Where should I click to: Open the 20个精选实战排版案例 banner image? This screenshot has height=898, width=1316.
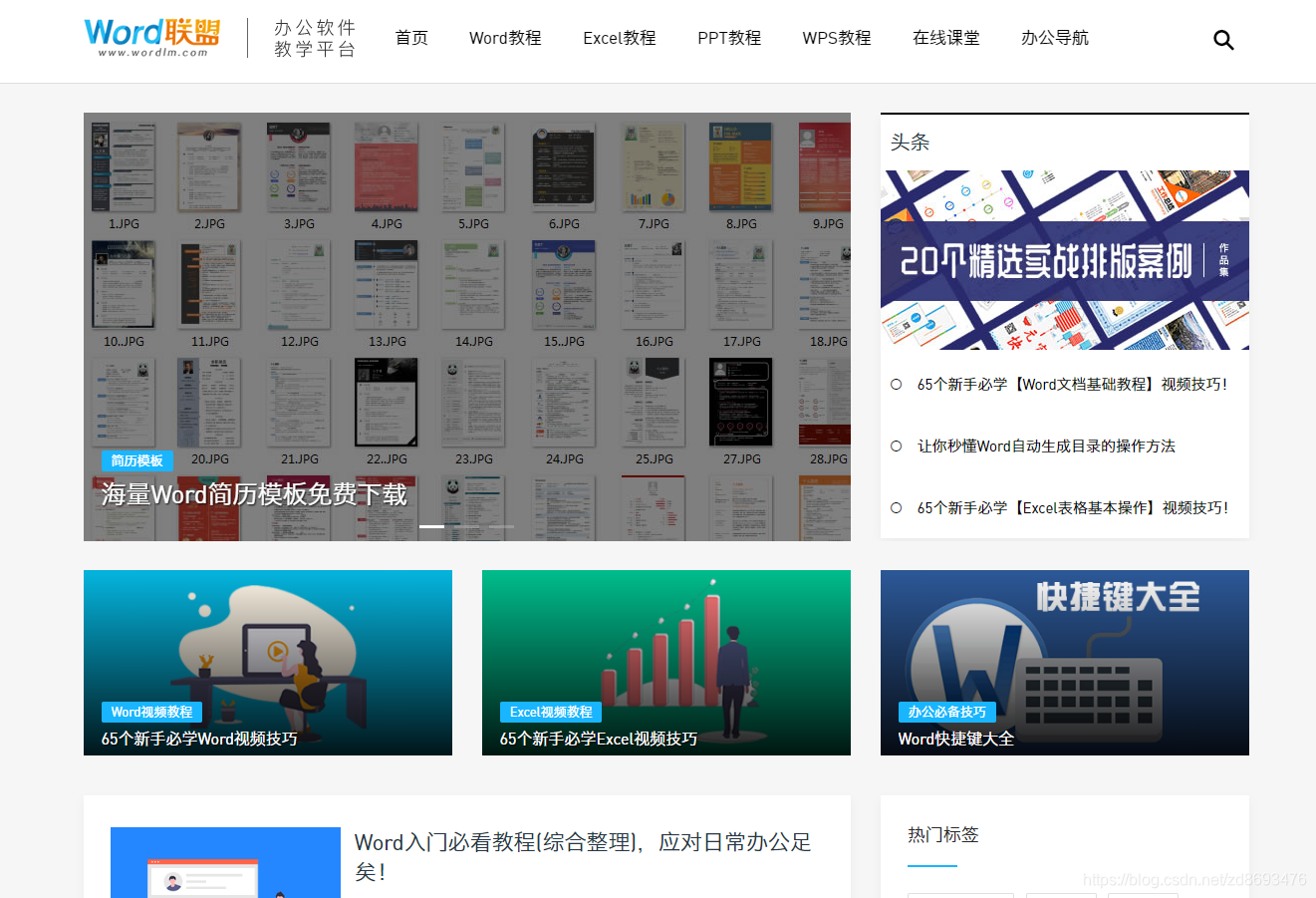(x=1065, y=260)
